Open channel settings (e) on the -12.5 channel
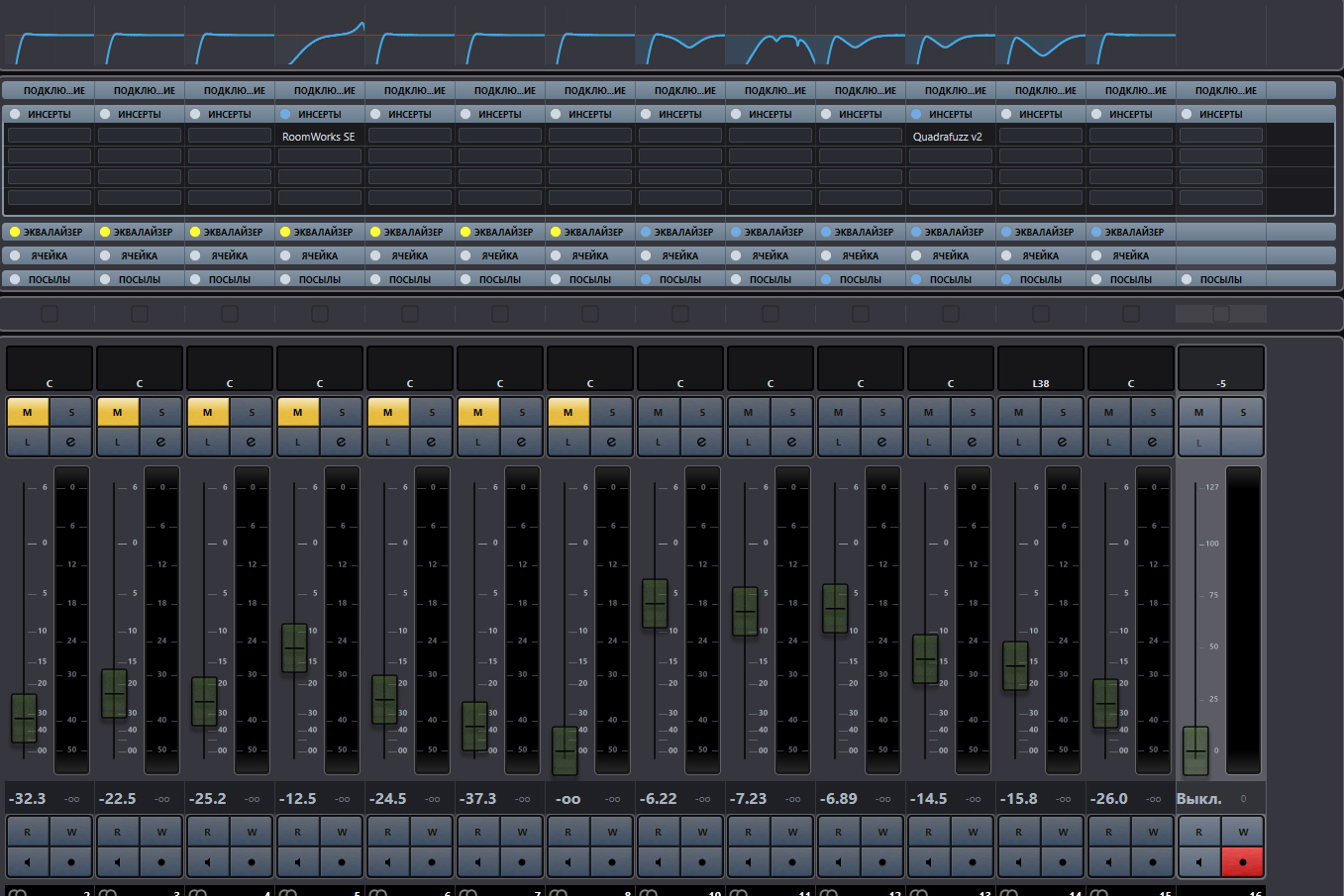Image resolution: width=1344 pixels, height=896 pixels. 341,442
